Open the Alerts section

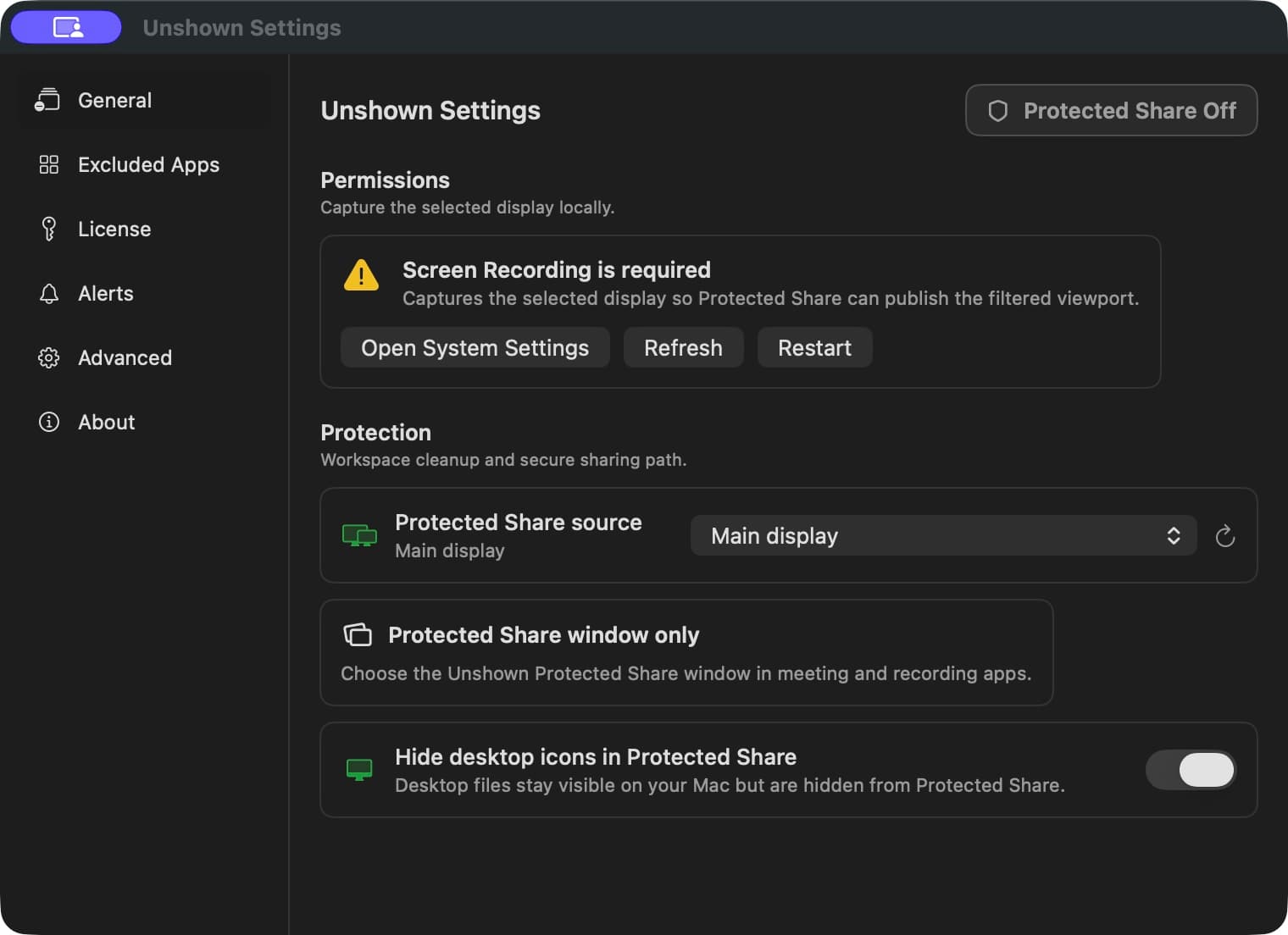145,293
